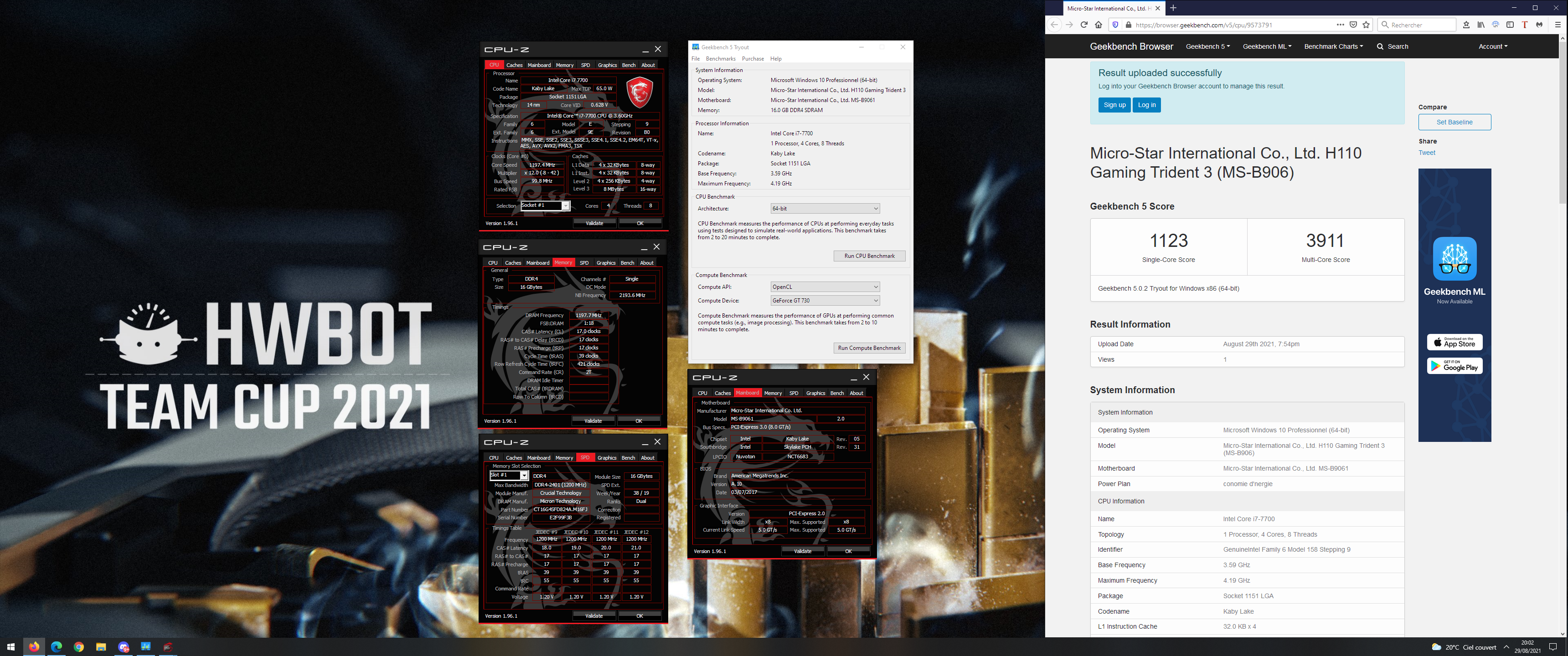Image resolution: width=1568 pixels, height=656 pixels.
Task: Expand the Geekbench 5 navigation dropdown
Action: coord(1207,46)
